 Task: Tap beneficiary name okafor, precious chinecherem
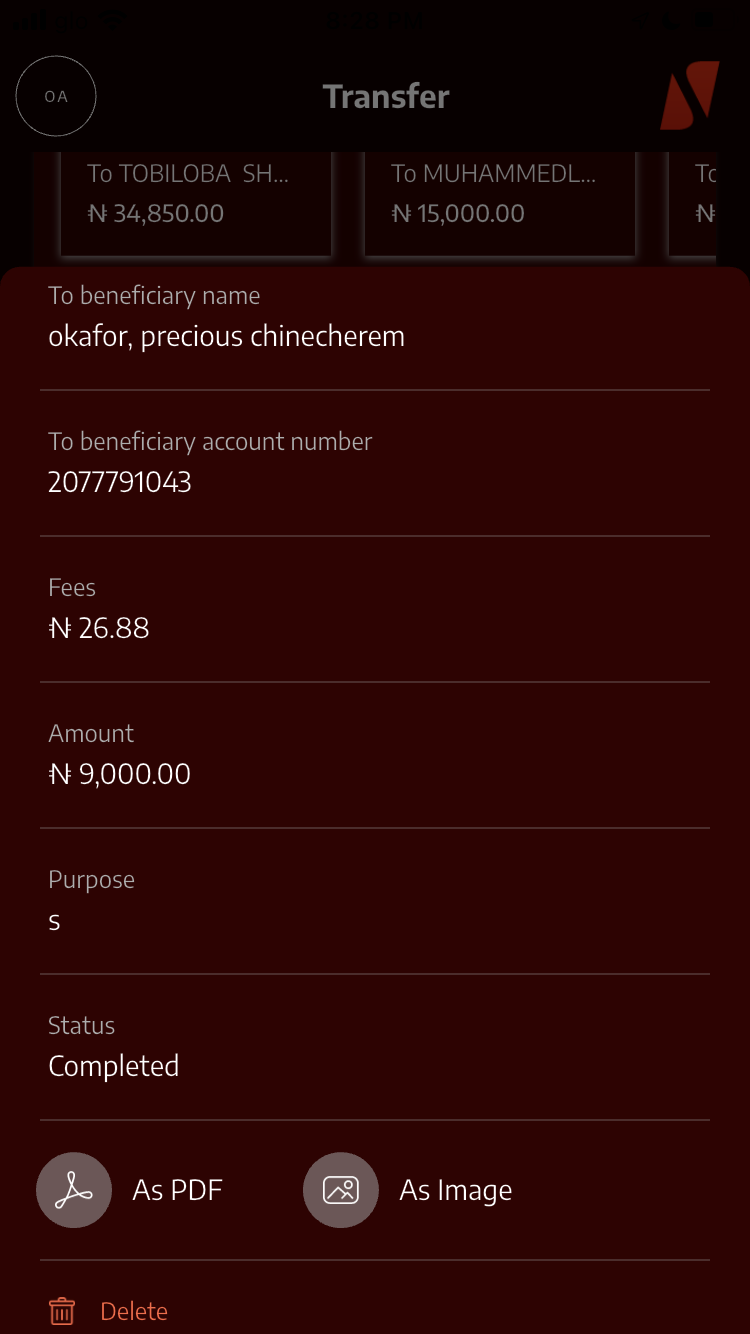227,336
